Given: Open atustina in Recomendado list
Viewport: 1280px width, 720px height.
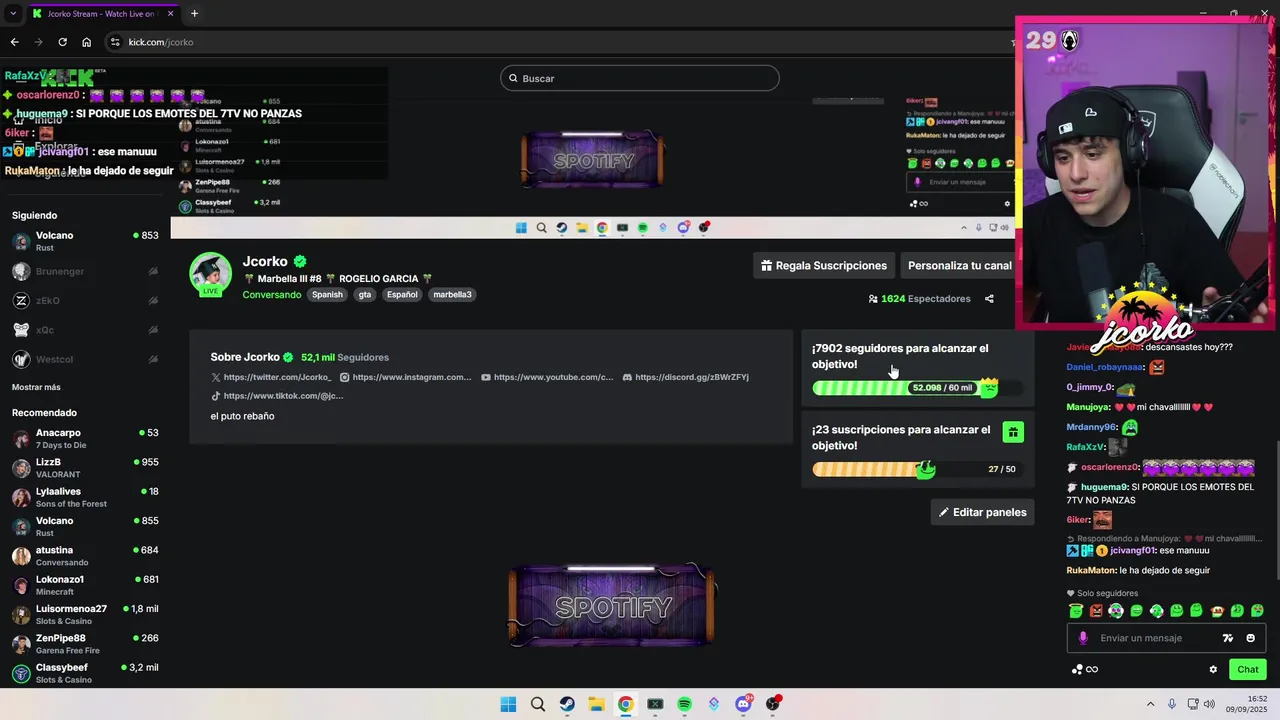Looking at the screenshot, I should 85,556.
